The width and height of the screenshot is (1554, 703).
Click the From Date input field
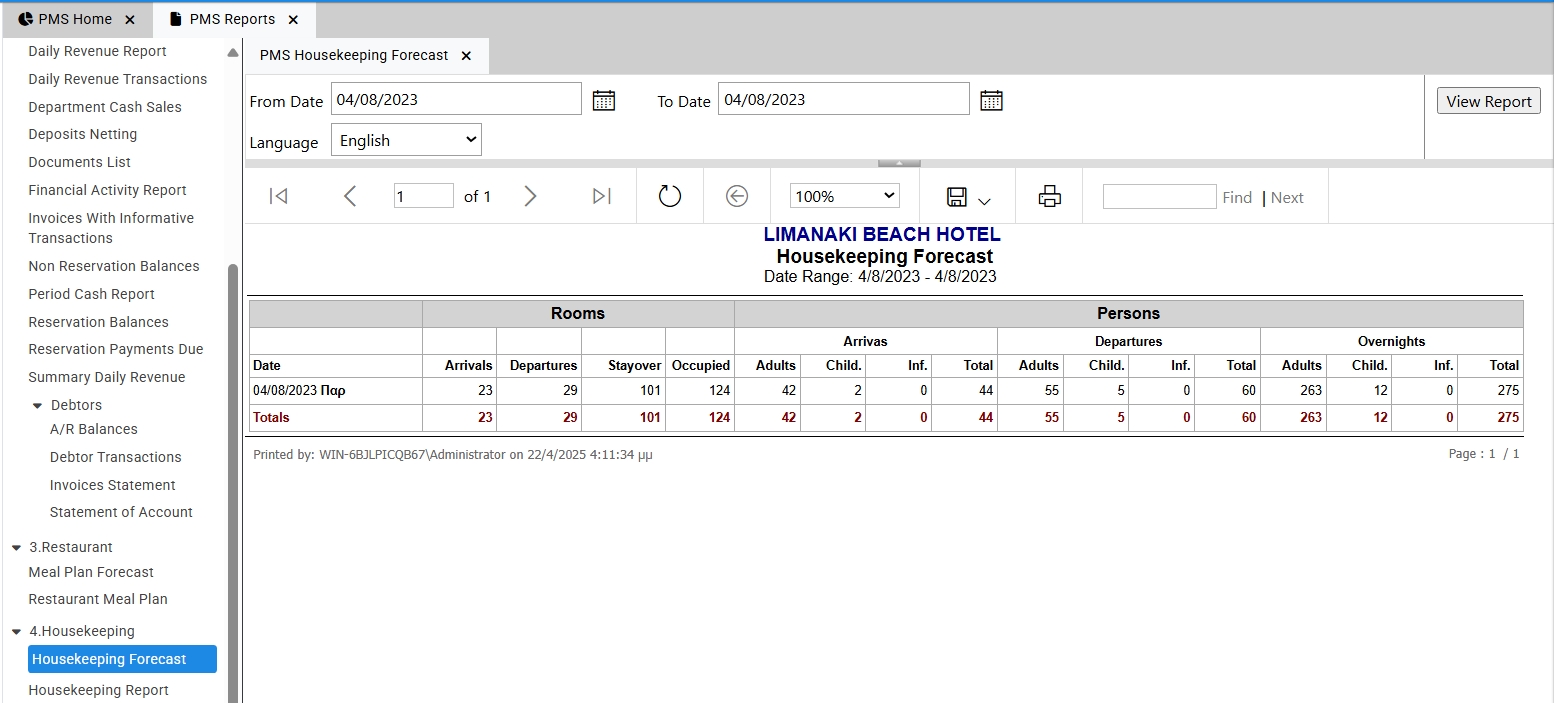[456, 99]
